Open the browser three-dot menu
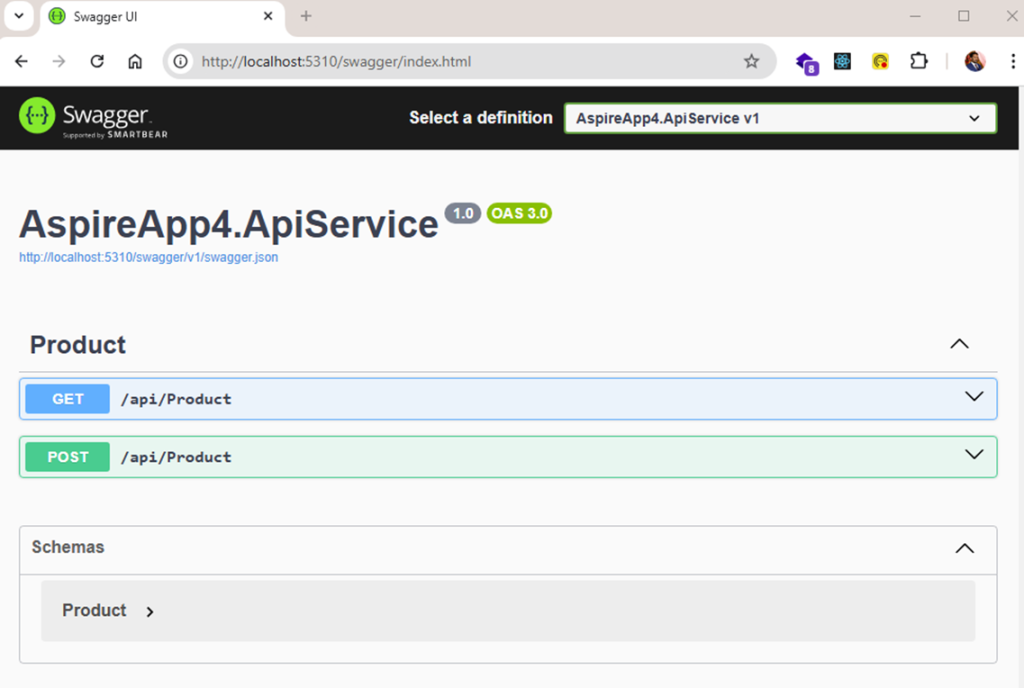The height and width of the screenshot is (688, 1024). point(1013,61)
